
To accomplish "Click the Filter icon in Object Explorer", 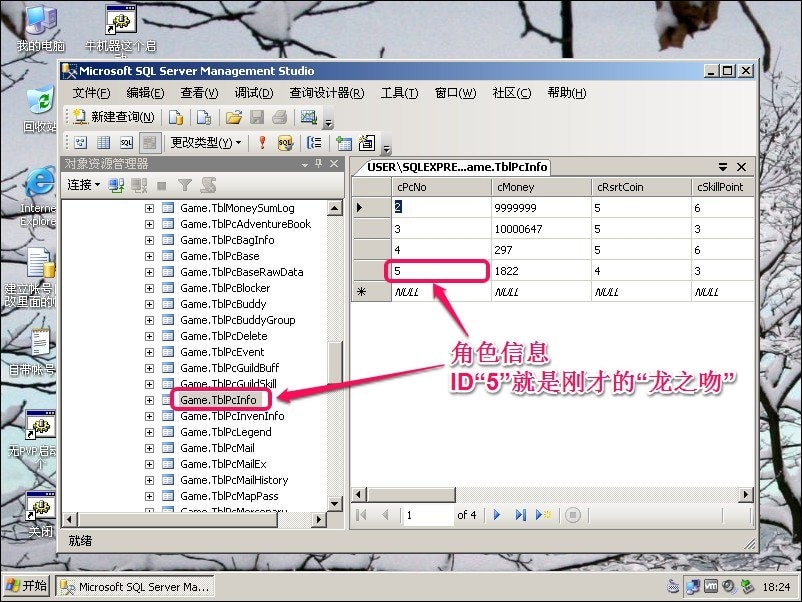I will (185, 184).
